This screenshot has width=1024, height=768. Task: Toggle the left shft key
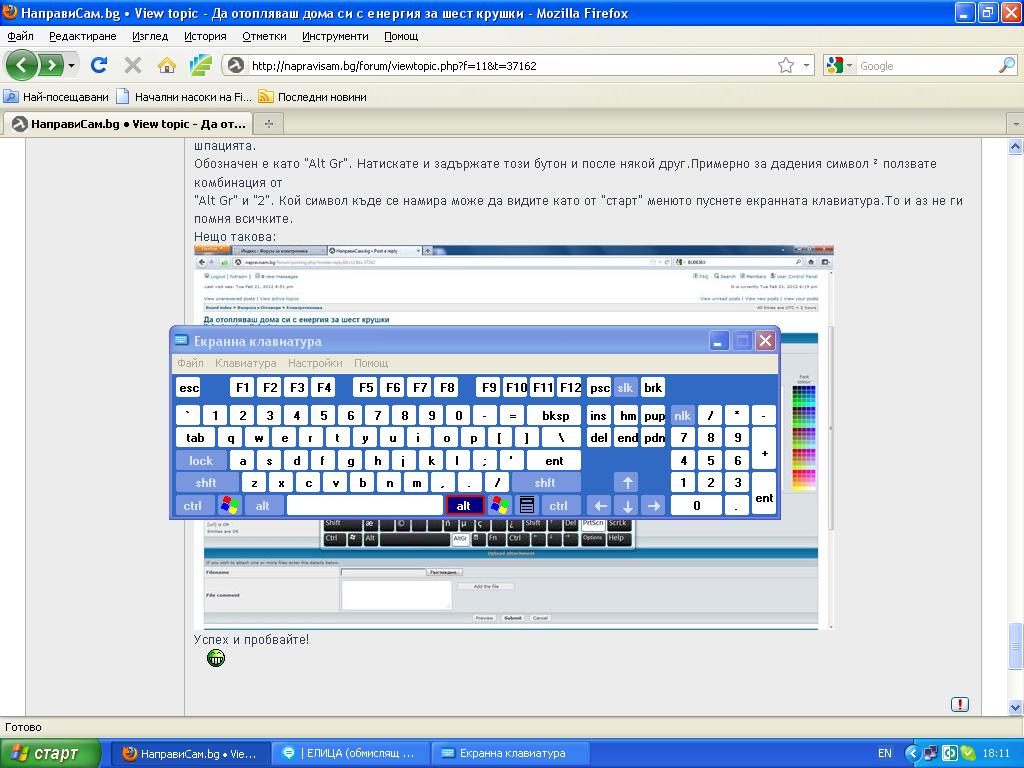(x=206, y=483)
